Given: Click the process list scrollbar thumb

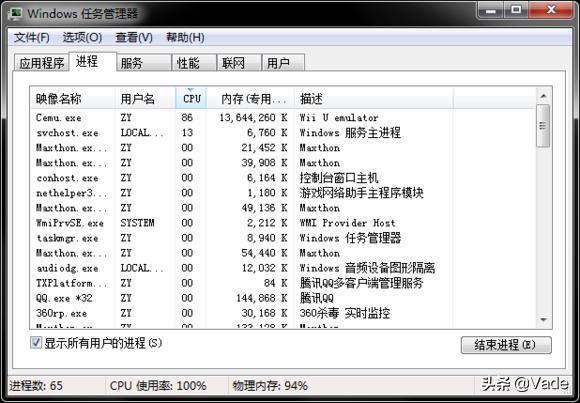Looking at the screenshot, I should [x=543, y=126].
